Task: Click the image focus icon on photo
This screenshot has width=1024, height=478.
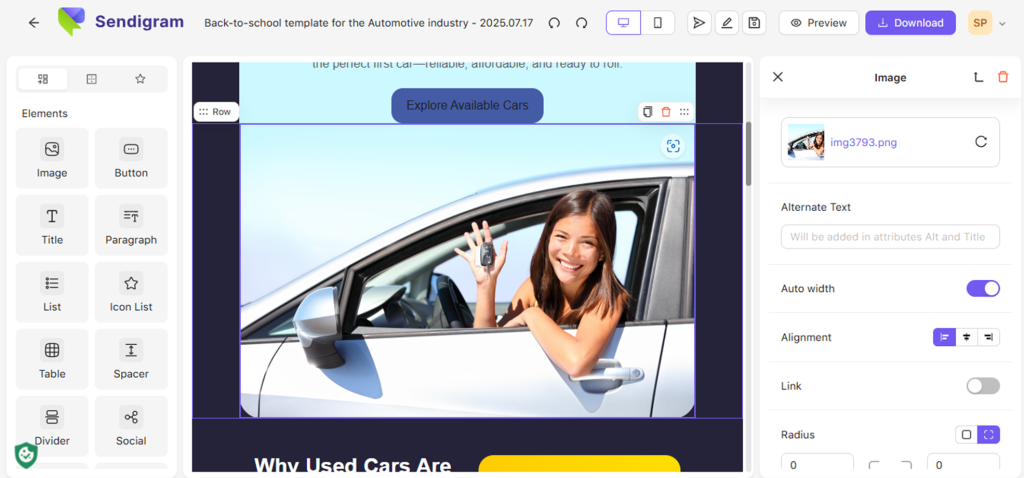Action: click(x=673, y=146)
